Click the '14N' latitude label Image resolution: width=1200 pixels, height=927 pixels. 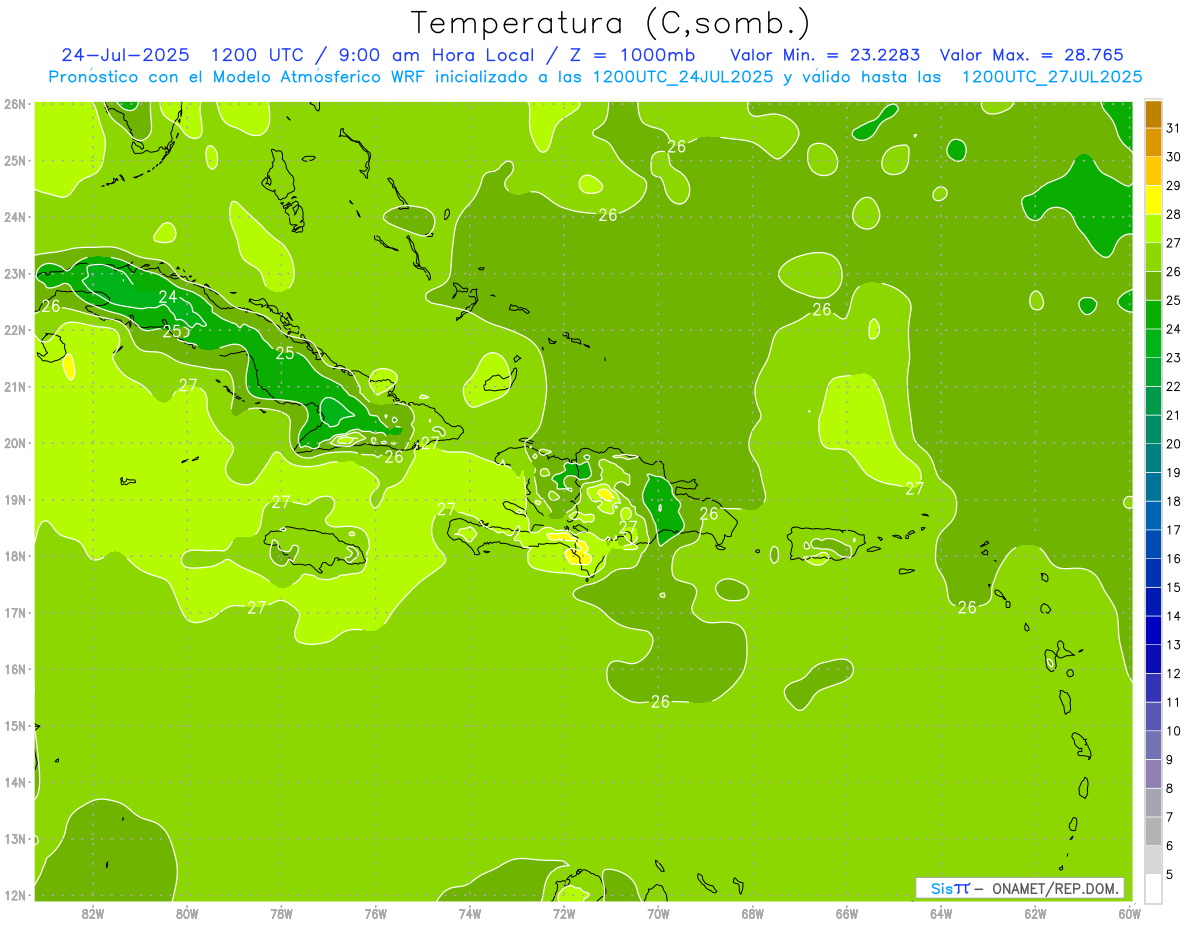[15, 782]
